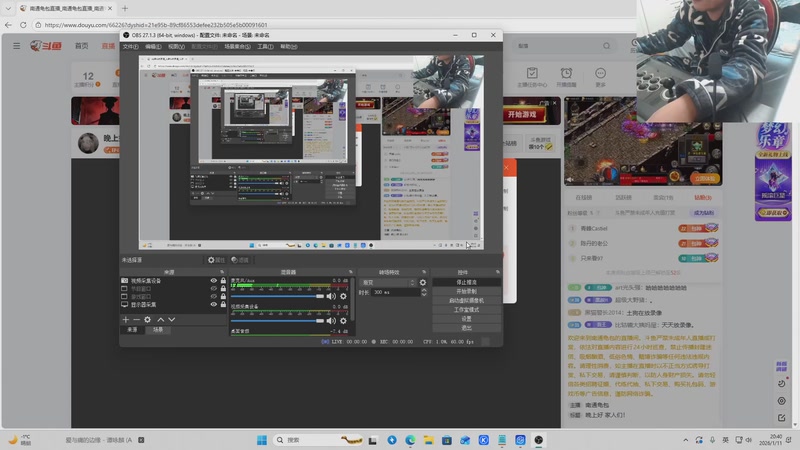This screenshot has height=450, width=800.
Task: Toggle visibility of the second source row
Action: point(214,288)
